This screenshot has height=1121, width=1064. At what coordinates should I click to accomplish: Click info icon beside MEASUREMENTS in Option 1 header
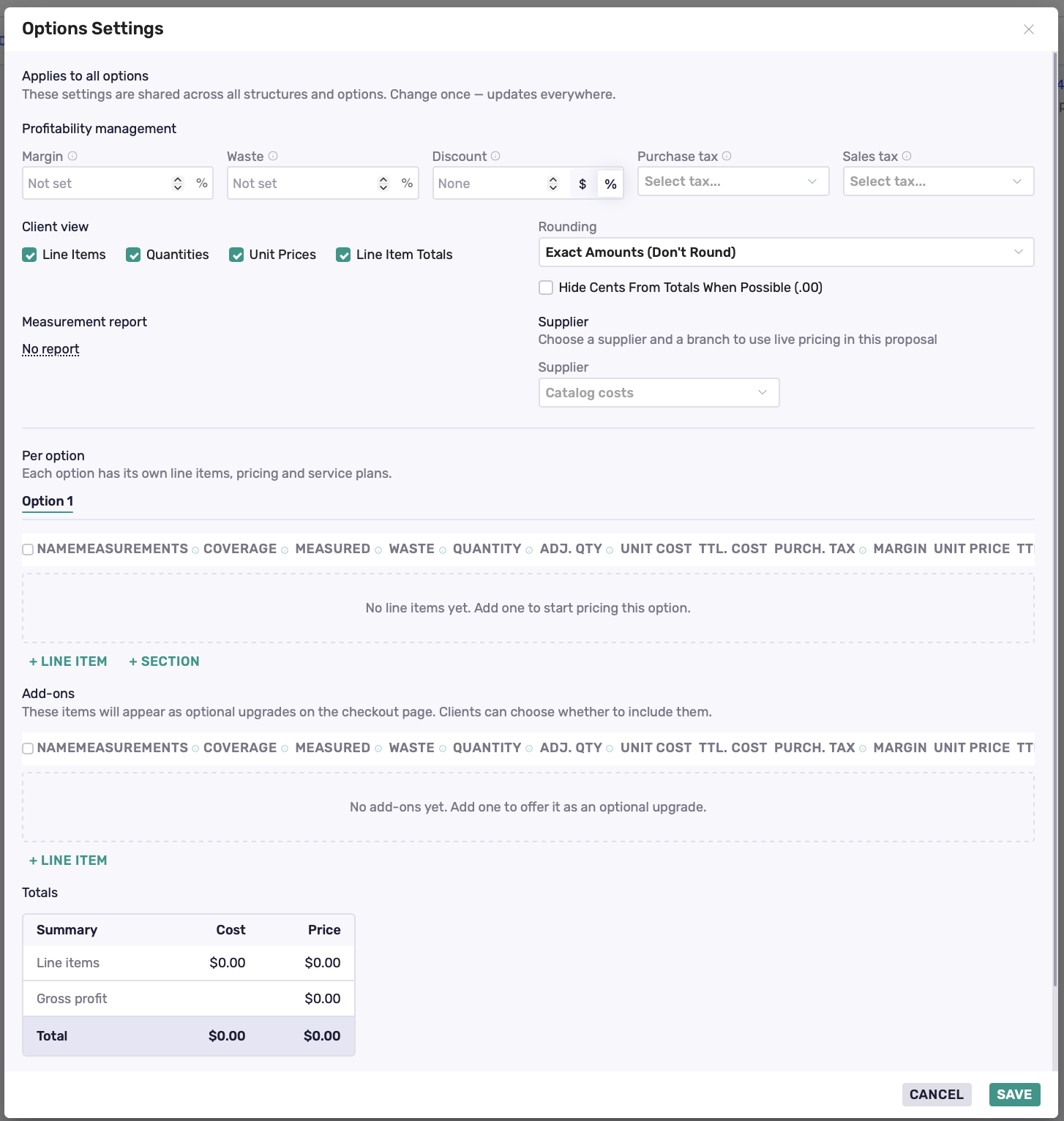click(x=195, y=550)
